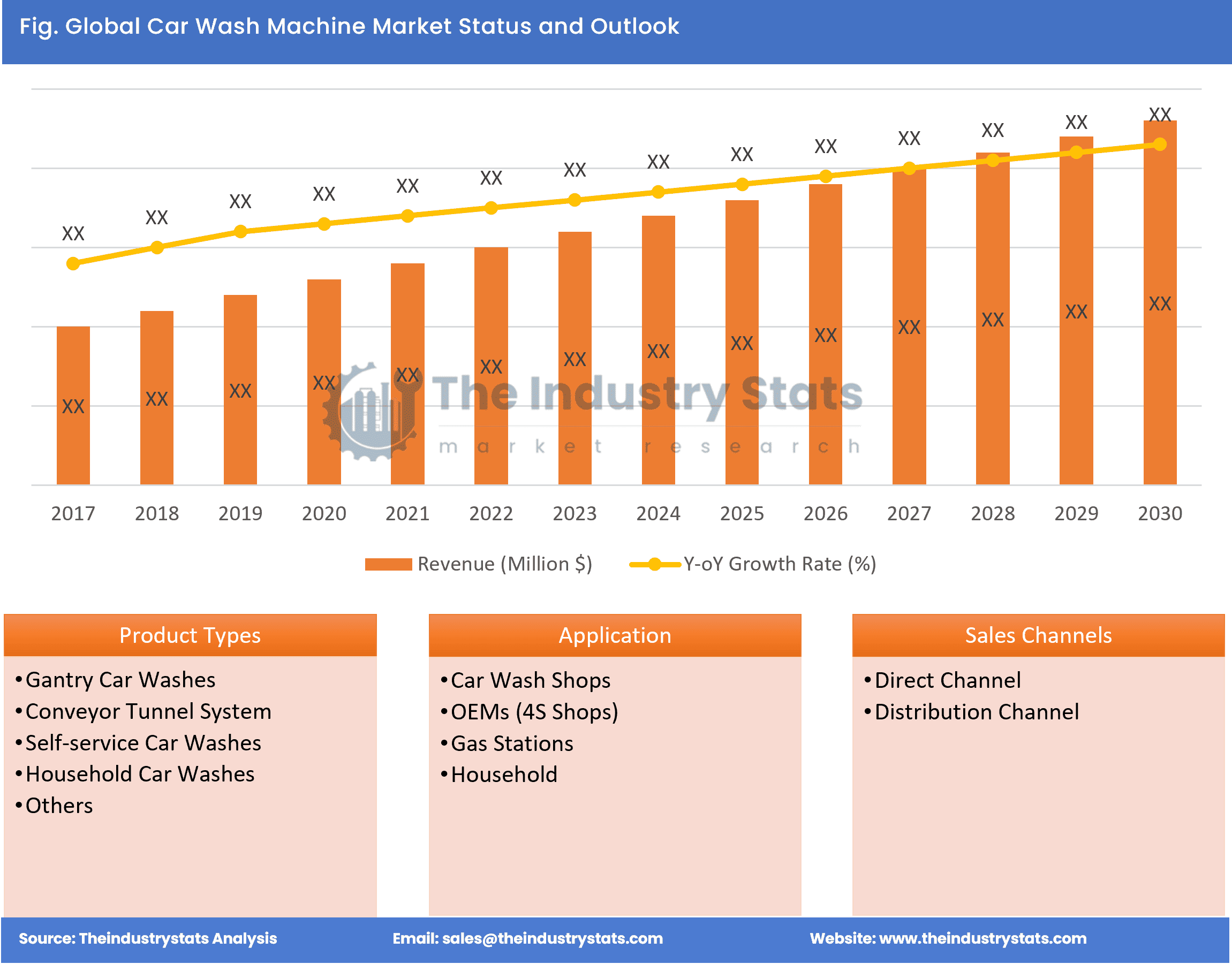The width and height of the screenshot is (1232, 964).
Task: Click the 'Y-oY Growth Rate (%)' legend label
Action: 780,564
